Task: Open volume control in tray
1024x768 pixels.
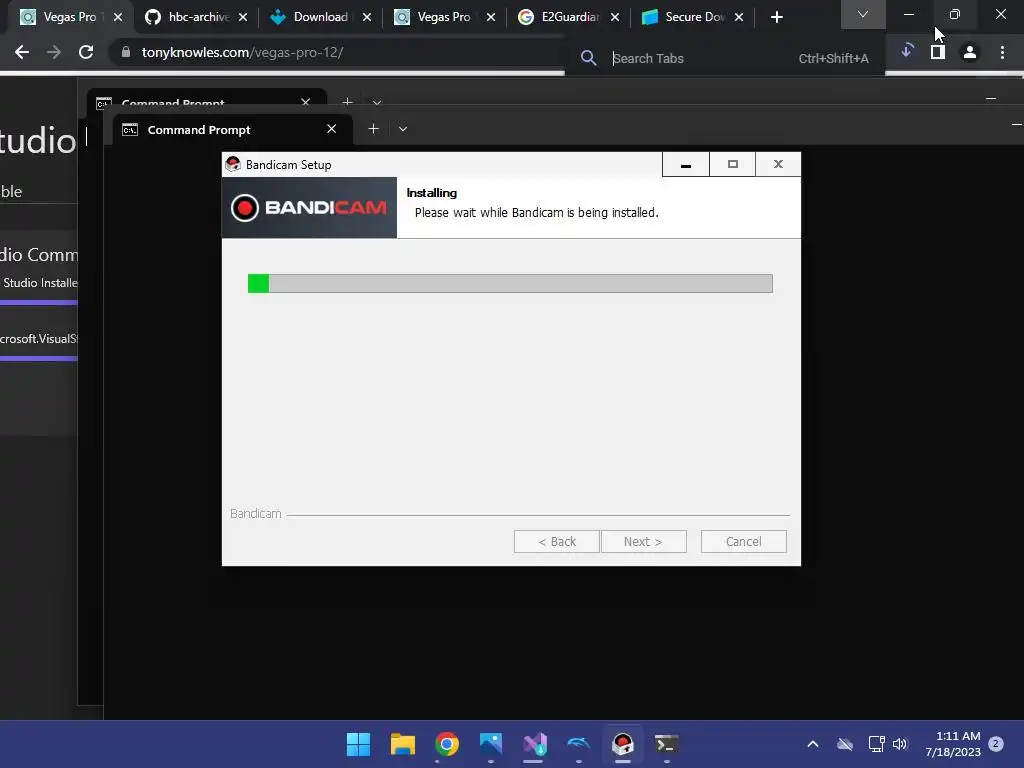Action: point(900,744)
